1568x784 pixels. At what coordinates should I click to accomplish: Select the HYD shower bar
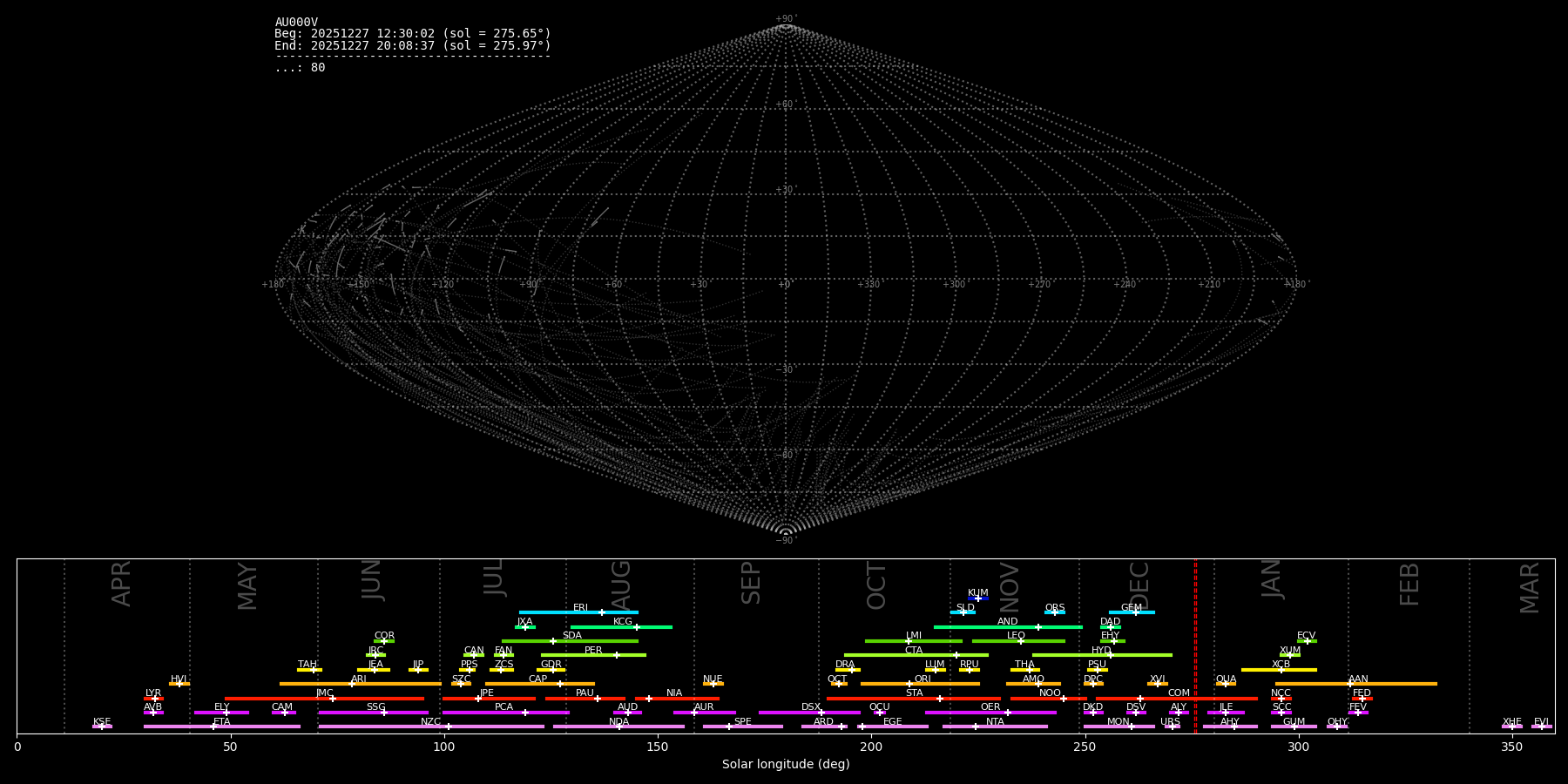coord(1102,655)
